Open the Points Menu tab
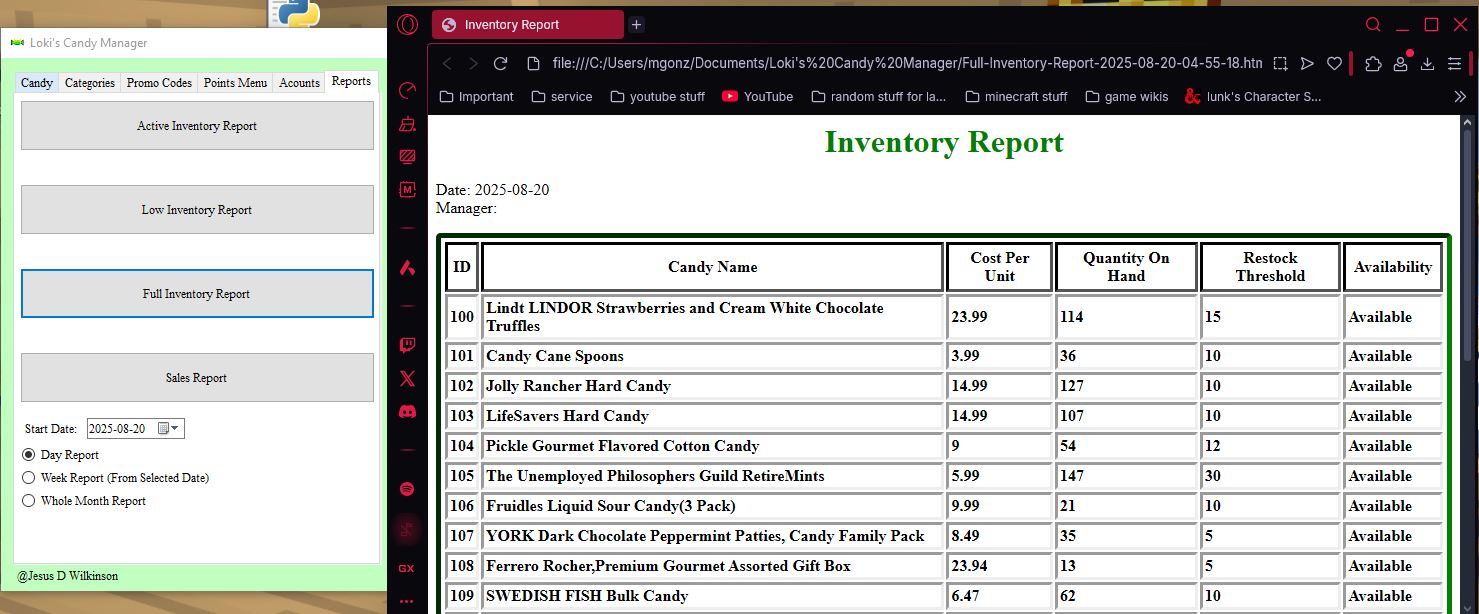This screenshot has width=1479, height=614. [x=235, y=83]
